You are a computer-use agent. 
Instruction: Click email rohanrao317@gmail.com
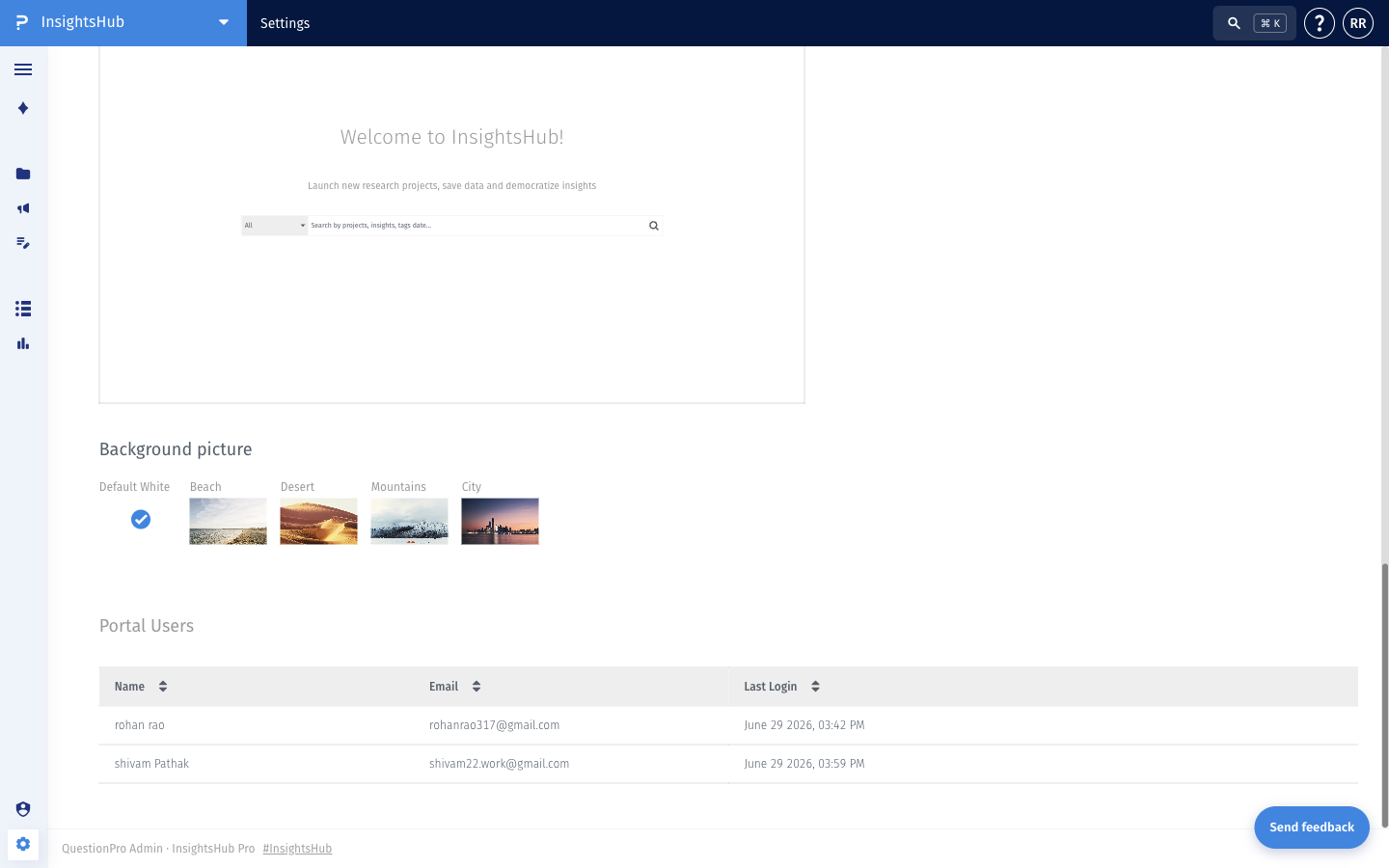click(494, 725)
